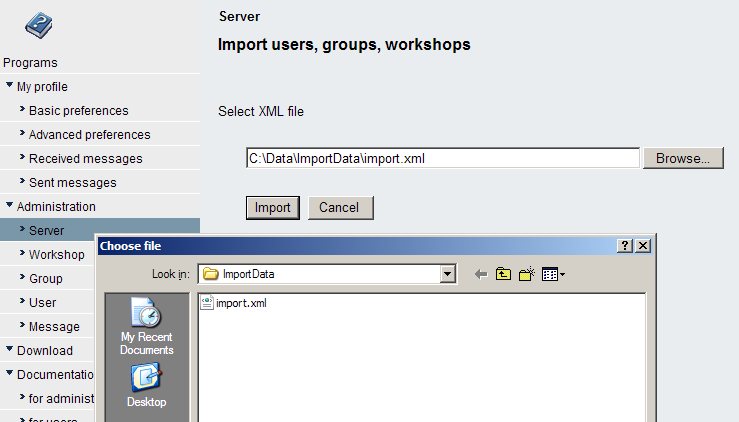Viewport: 739px width, 422px height.
Task: Open the Views menu icon in the dialog
Action: (553, 274)
